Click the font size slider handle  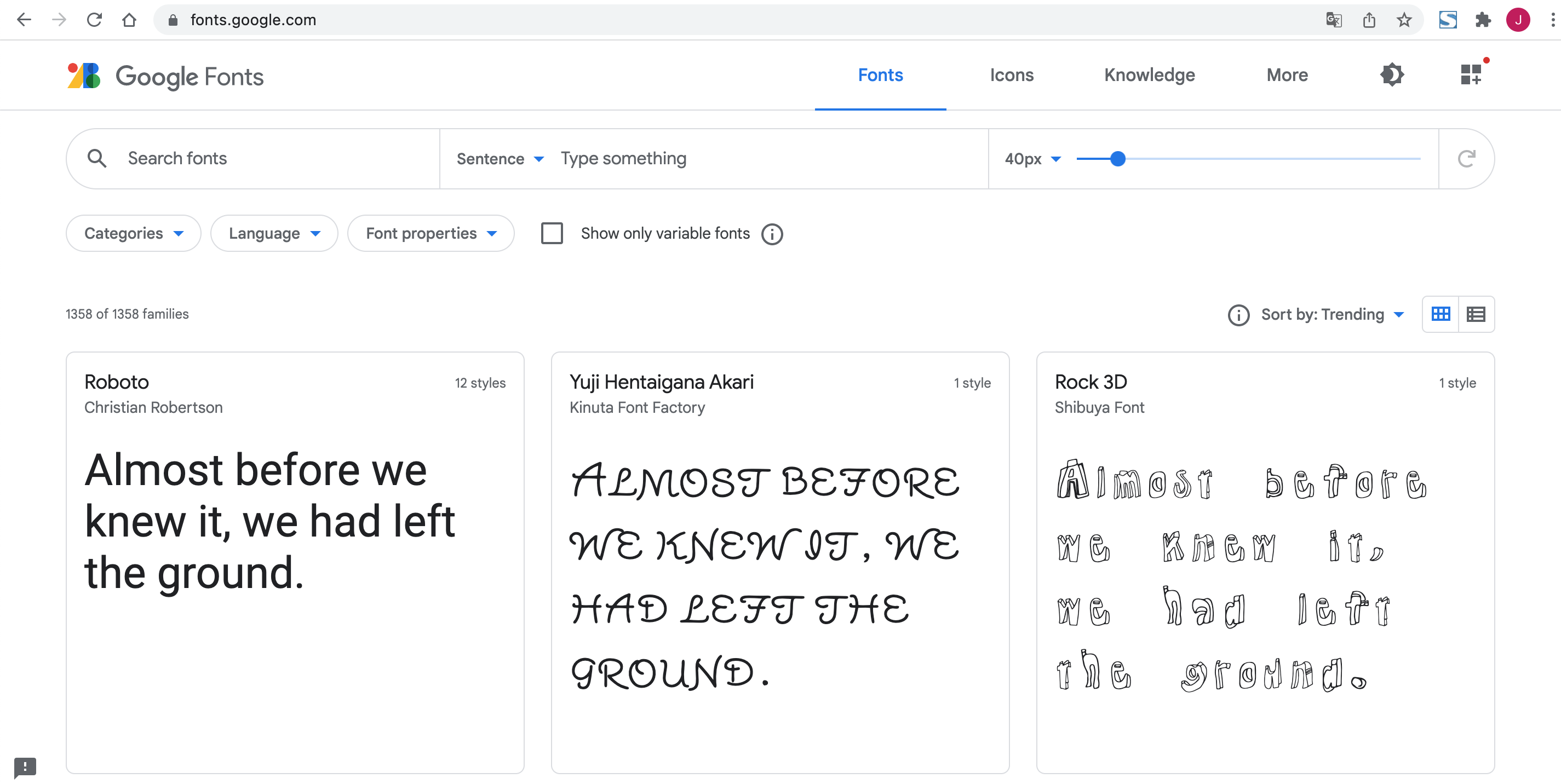click(x=1117, y=159)
